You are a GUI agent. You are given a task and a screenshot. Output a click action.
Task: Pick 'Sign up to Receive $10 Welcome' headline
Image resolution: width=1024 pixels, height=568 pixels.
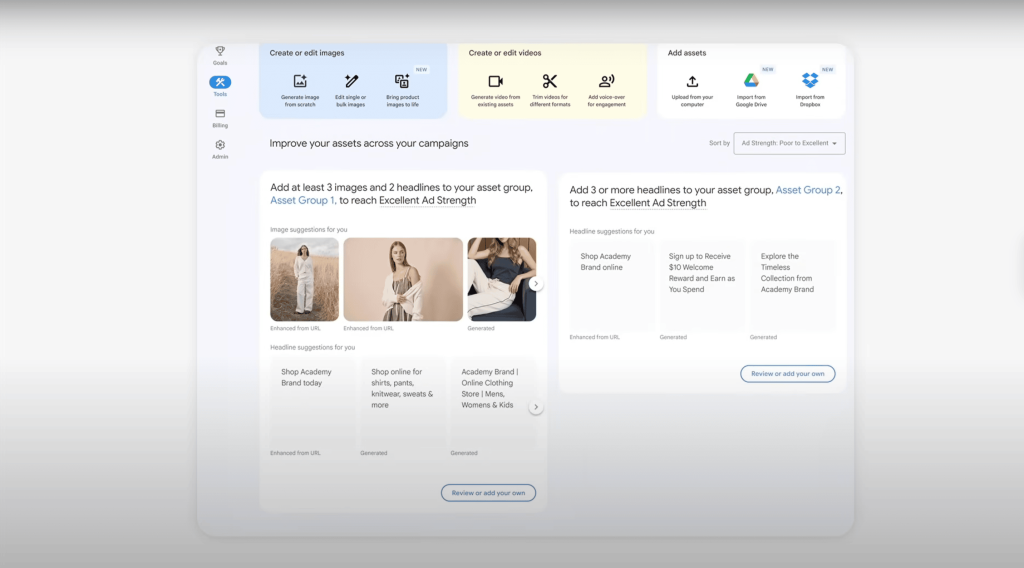(702, 286)
